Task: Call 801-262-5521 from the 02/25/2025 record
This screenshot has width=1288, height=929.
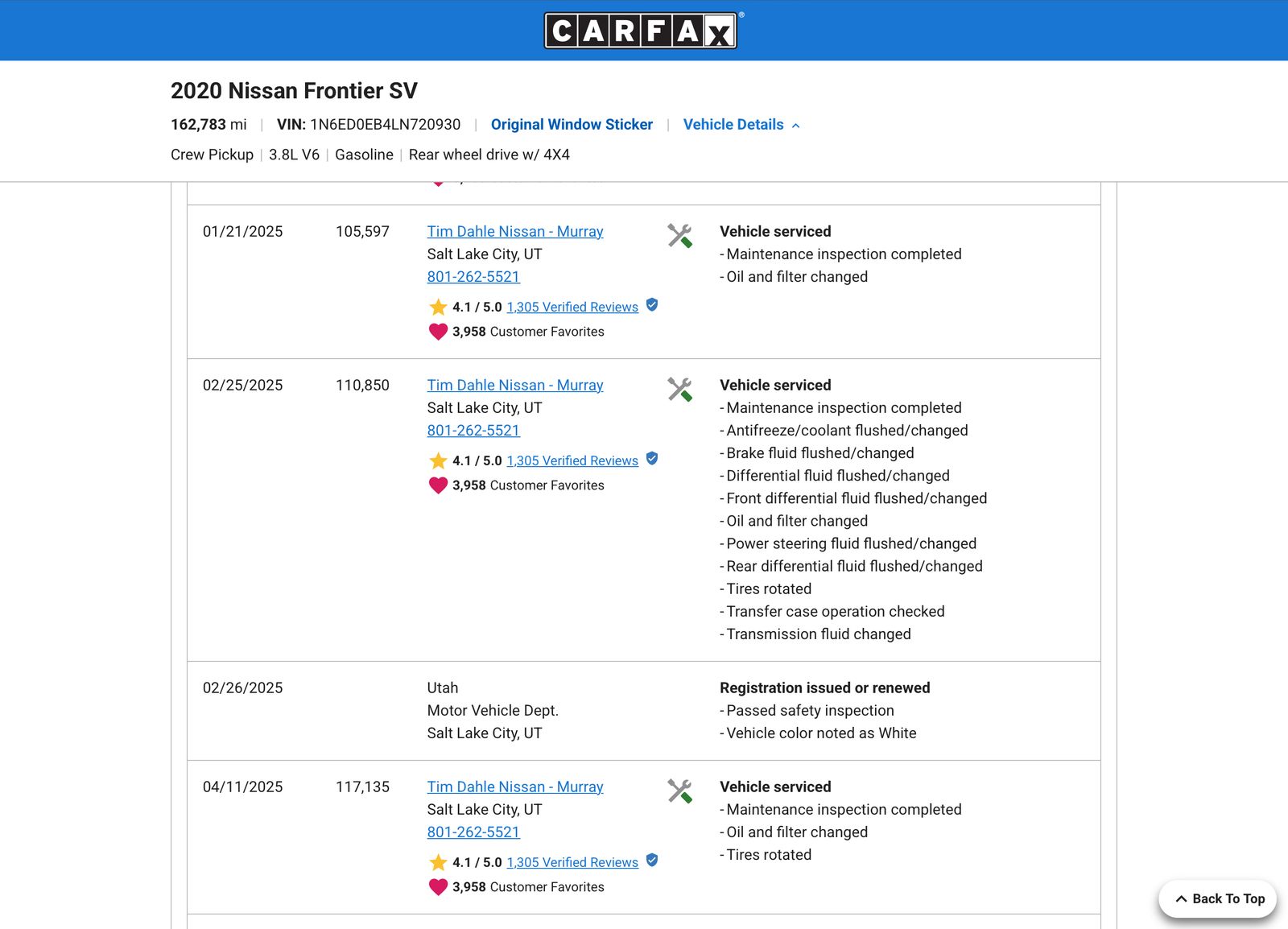Action: click(x=473, y=431)
